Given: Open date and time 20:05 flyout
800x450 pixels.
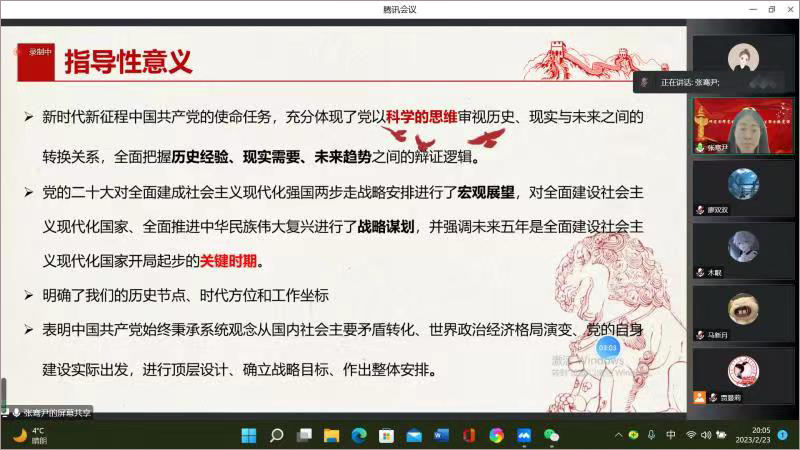Looking at the screenshot, I should [752, 435].
